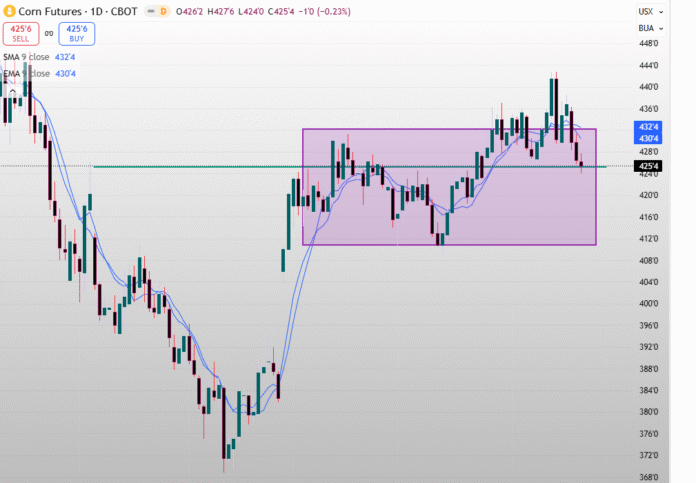The image size is (696, 483).
Task: Click the black 425'4 current price label
Action: tap(648, 166)
